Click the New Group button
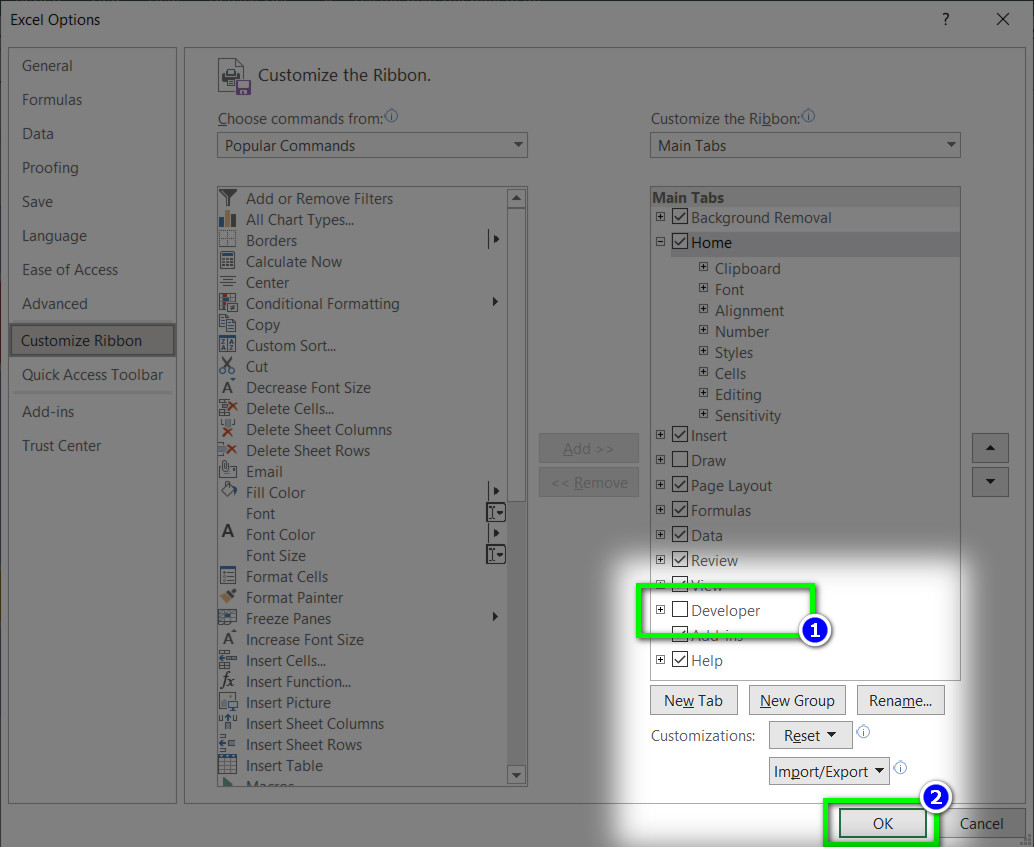Screen dimensions: 1034x847 click(x=797, y=701)
